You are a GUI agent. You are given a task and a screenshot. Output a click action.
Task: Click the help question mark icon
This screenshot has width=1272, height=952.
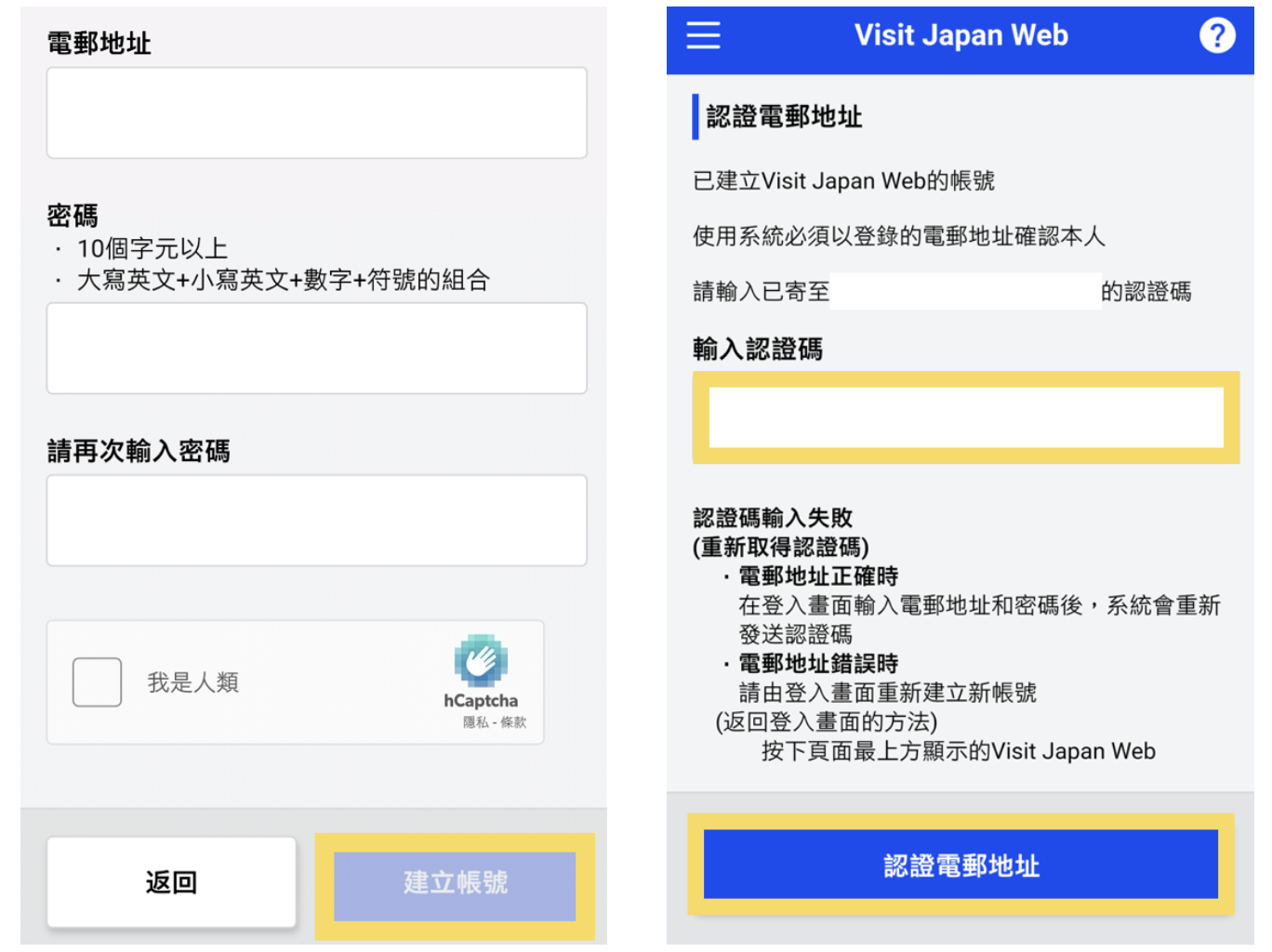1218,35
